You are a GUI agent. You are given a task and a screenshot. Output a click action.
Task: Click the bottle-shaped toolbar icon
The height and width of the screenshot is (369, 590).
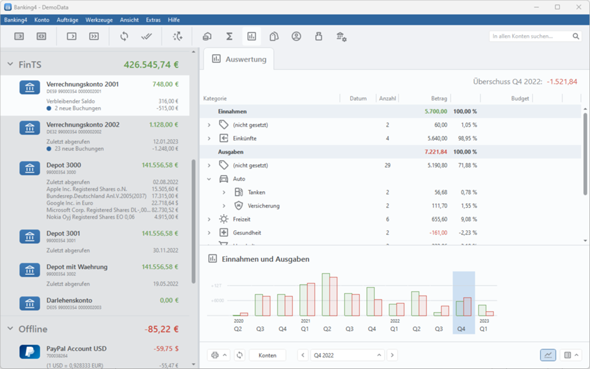coord(319,36)
